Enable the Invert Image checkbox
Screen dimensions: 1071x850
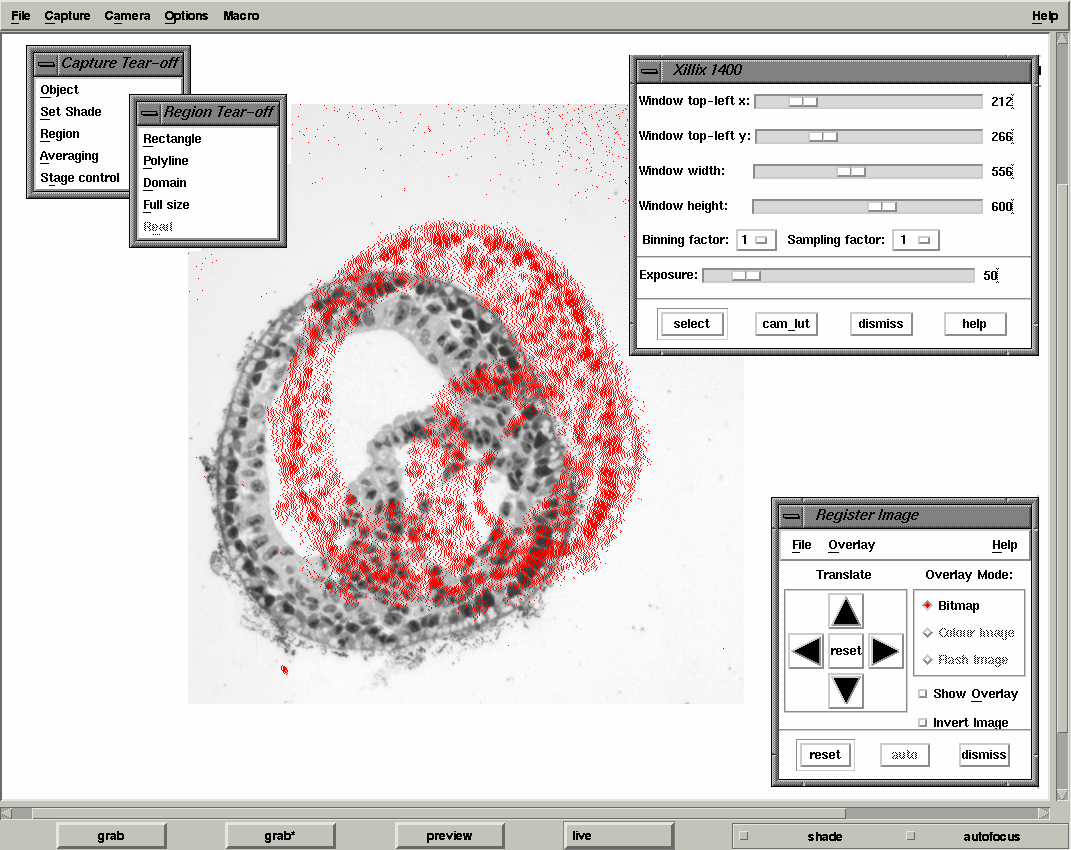coord(923,722)
